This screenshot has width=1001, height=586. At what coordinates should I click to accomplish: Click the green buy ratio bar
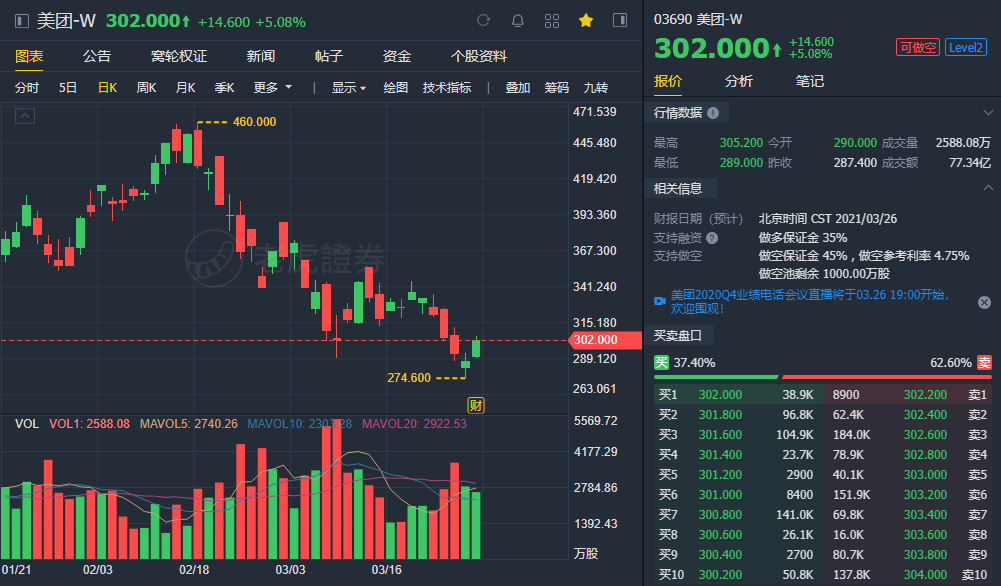[x=716, y=377]
